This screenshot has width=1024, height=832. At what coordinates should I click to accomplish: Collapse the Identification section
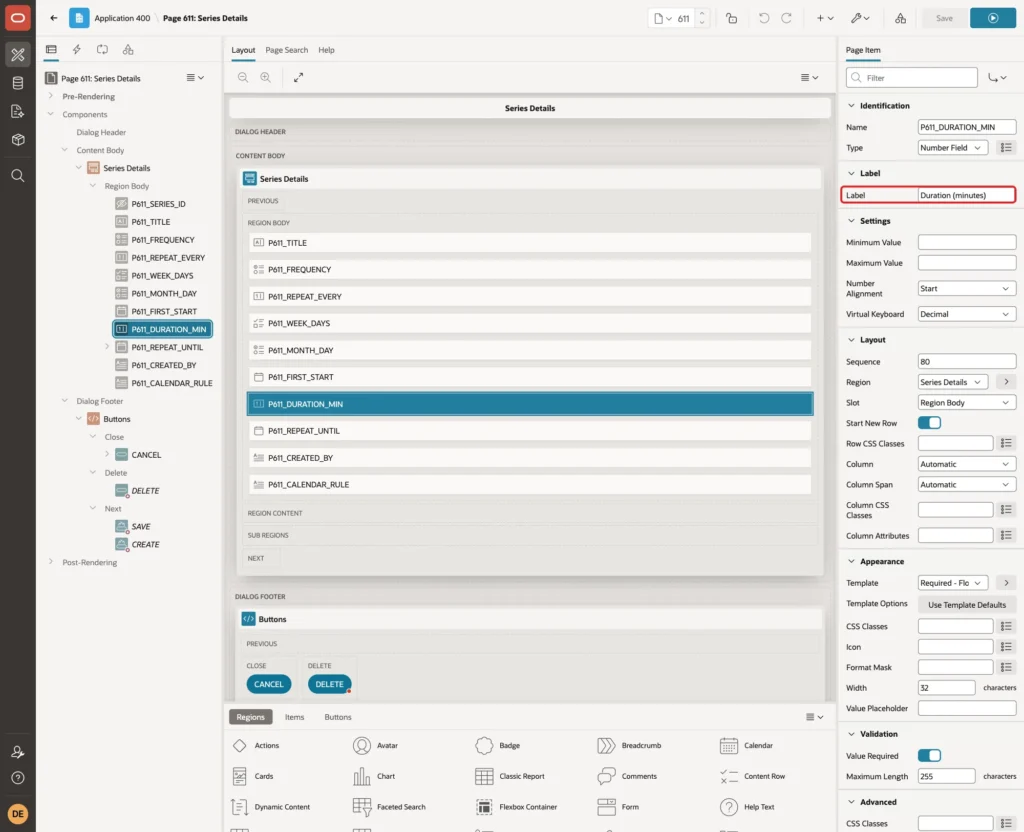pyautogui.click(x=851, y=106)
